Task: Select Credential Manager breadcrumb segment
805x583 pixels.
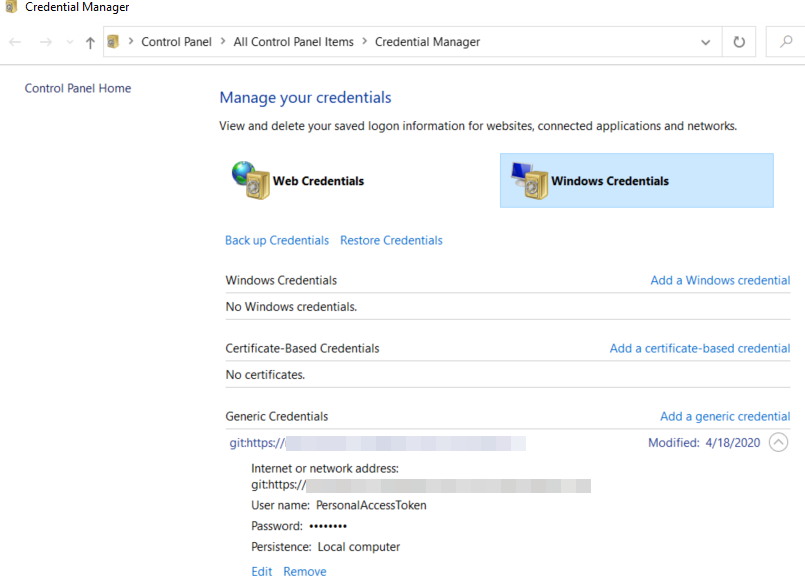Action: (x=427, y=42)
